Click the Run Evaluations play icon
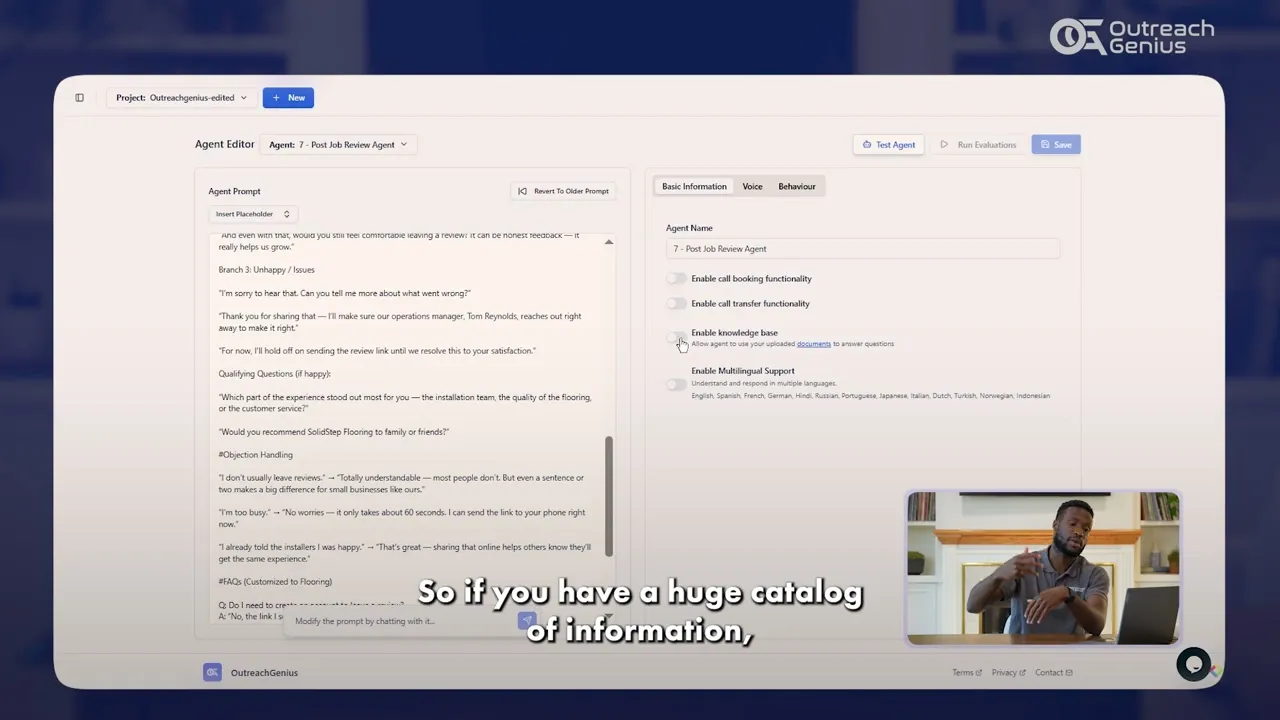This screenshot has height=720, width=1280. (944, 145)
